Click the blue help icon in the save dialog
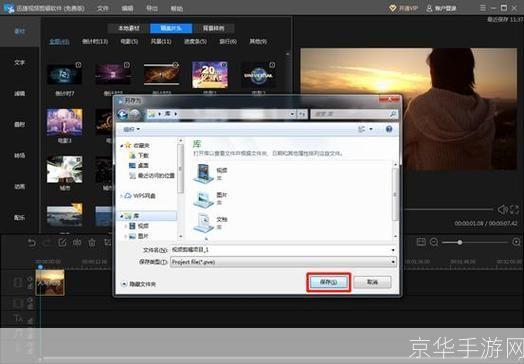Viewport: 524px width, 364px height. [389, 129]
